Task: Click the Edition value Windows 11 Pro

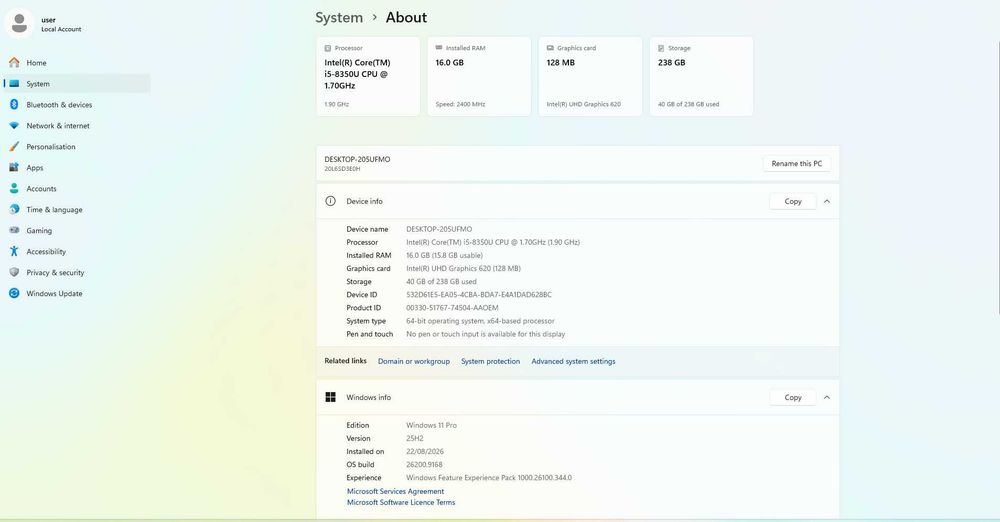Action: point(432,425)
